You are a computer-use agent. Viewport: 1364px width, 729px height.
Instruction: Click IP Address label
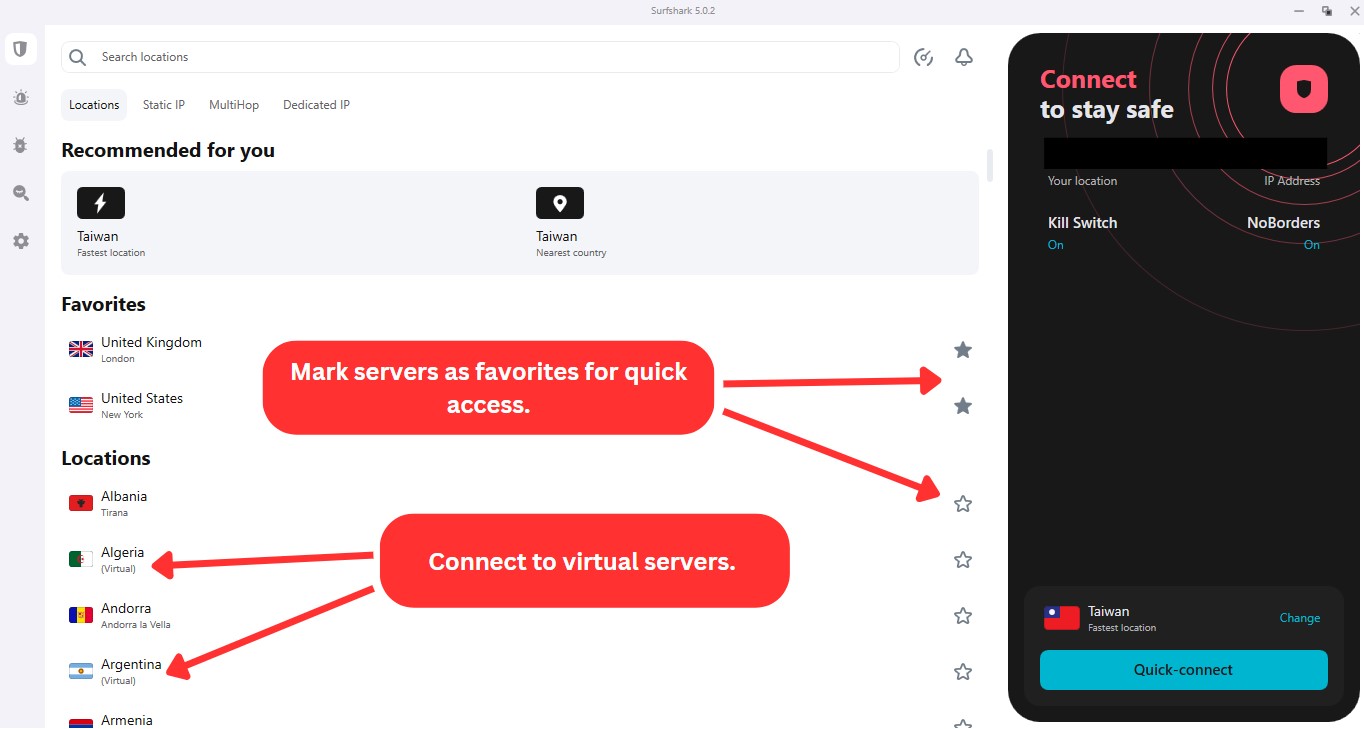tap(1292, 181)
